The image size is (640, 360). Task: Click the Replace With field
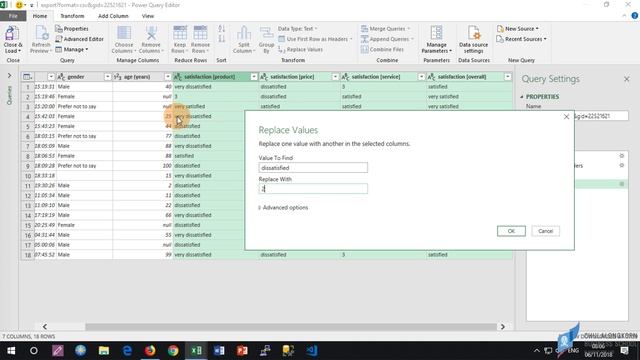(313, 189)
